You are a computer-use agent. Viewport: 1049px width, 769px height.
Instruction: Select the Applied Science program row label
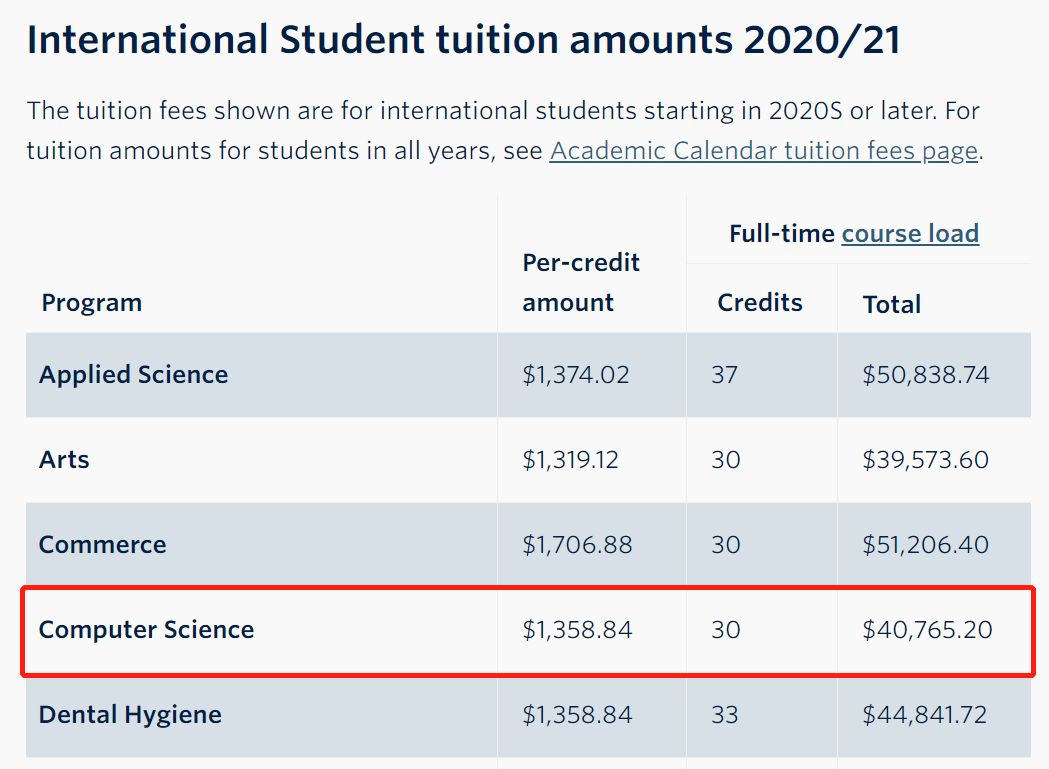click(x=134, y=375)
